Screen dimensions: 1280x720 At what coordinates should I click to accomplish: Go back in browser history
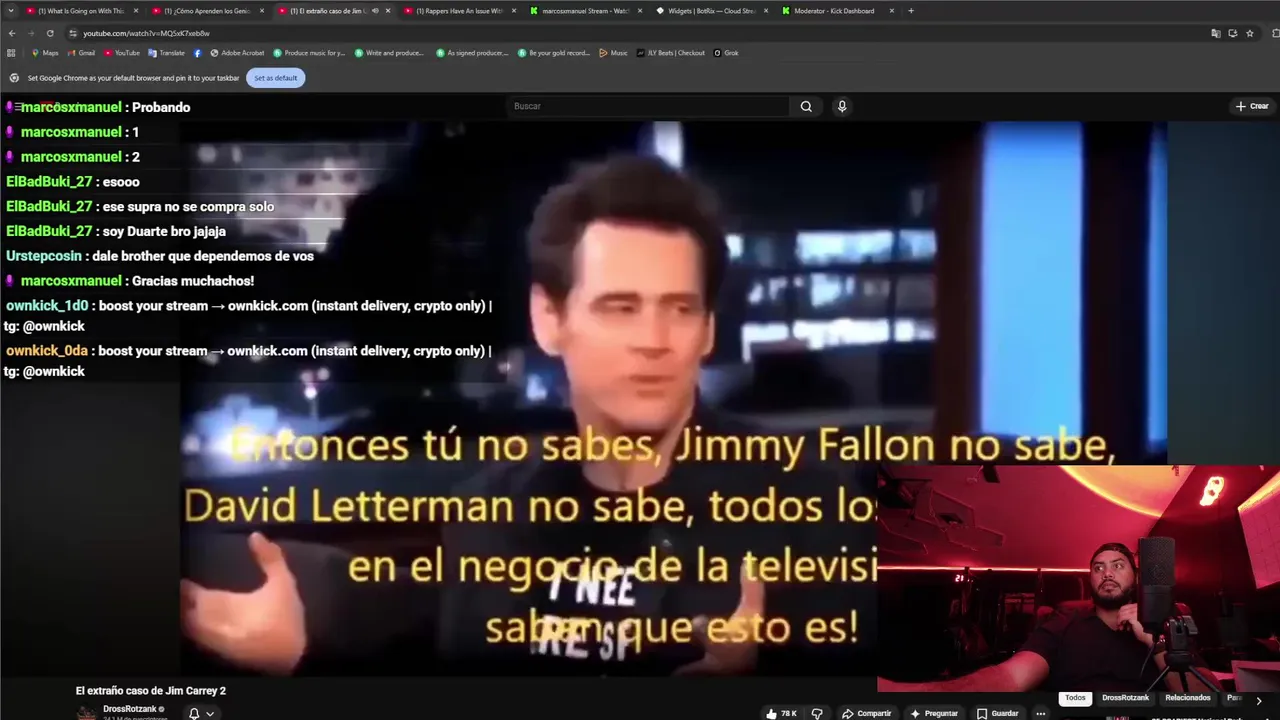[x=12, y=33]
